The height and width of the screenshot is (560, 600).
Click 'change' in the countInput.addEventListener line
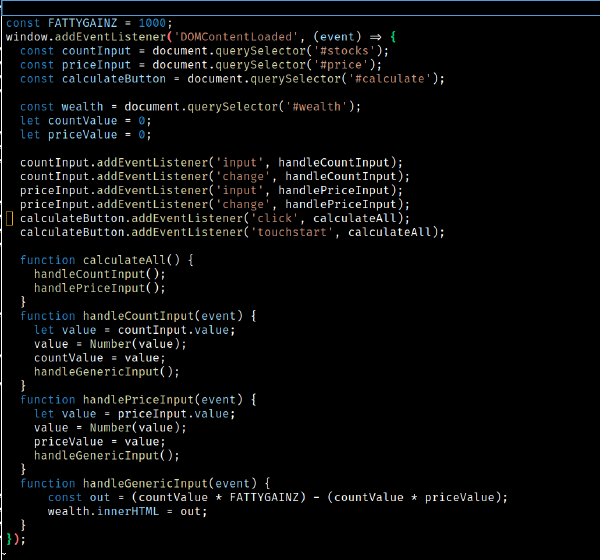click(x=243, y=176)
